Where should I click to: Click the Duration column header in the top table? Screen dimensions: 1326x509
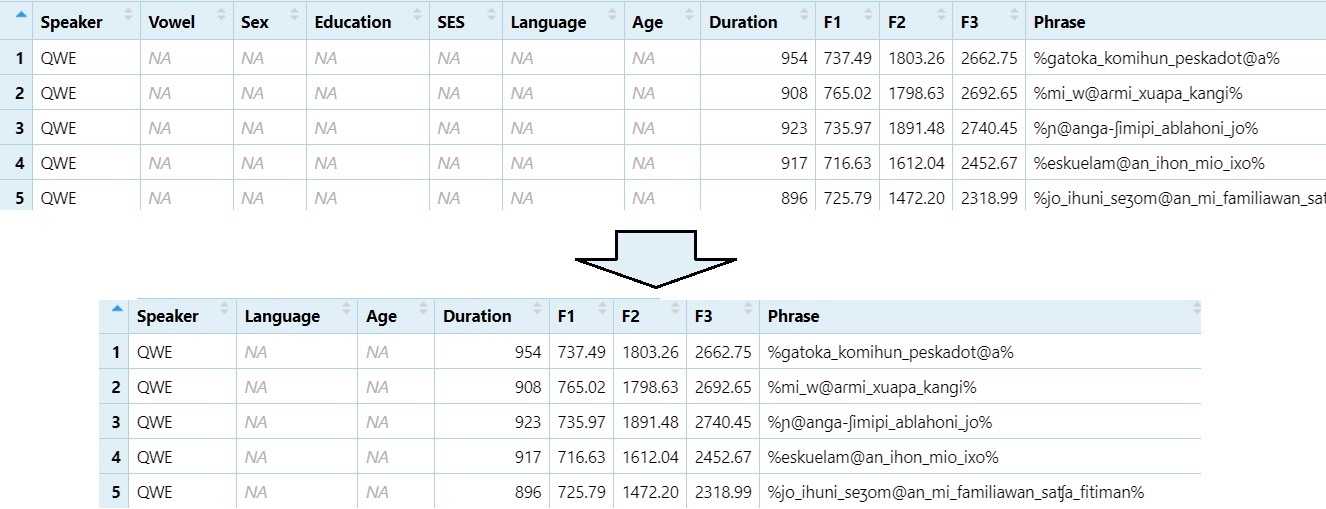(x=743, y=22)
